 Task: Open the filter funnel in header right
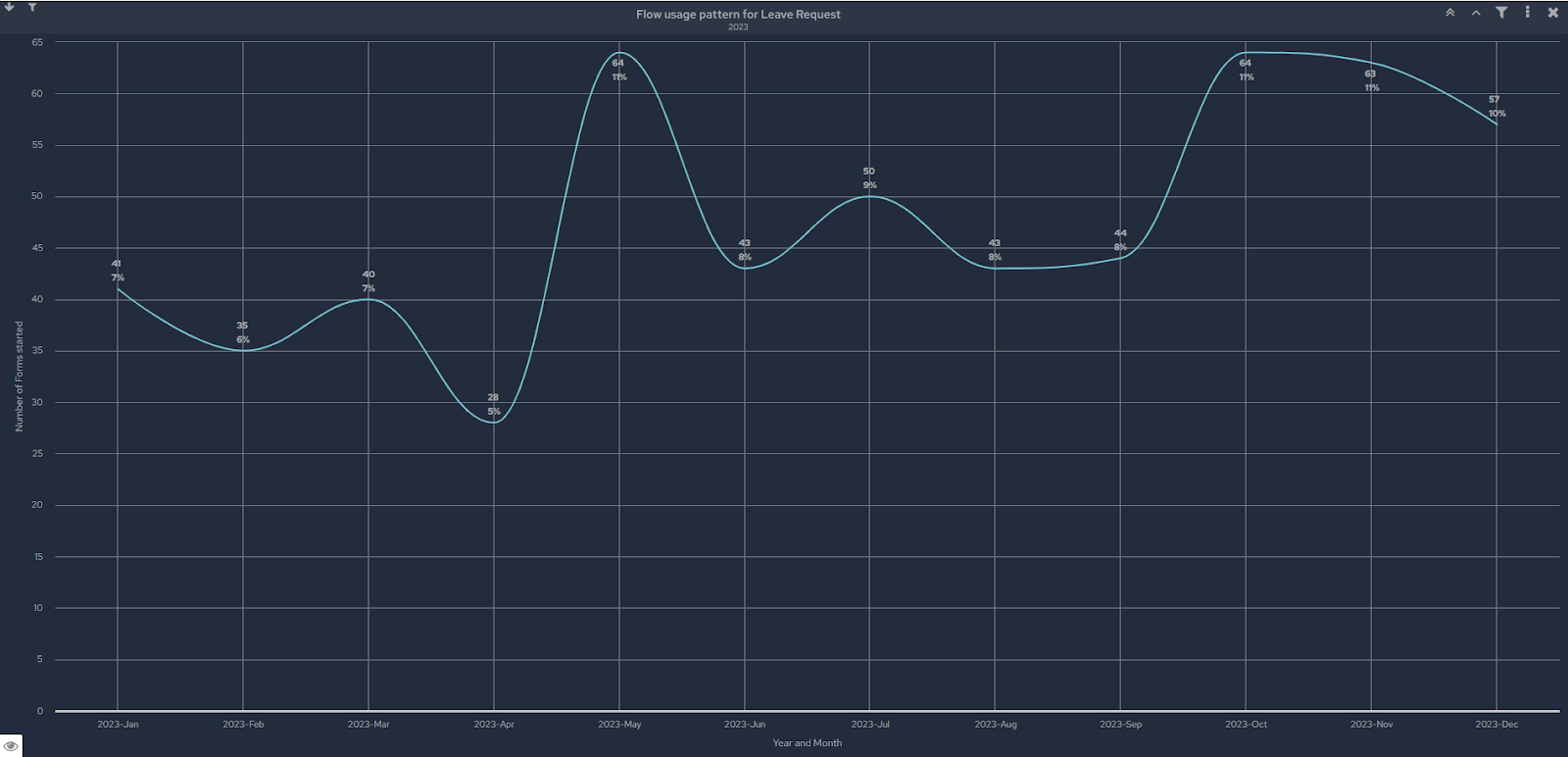point(1501,13)
